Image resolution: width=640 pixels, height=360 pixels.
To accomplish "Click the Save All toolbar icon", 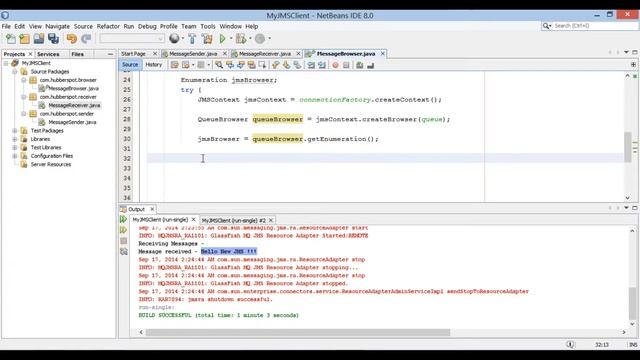I will pyautogui.click(x=53, y=39).
